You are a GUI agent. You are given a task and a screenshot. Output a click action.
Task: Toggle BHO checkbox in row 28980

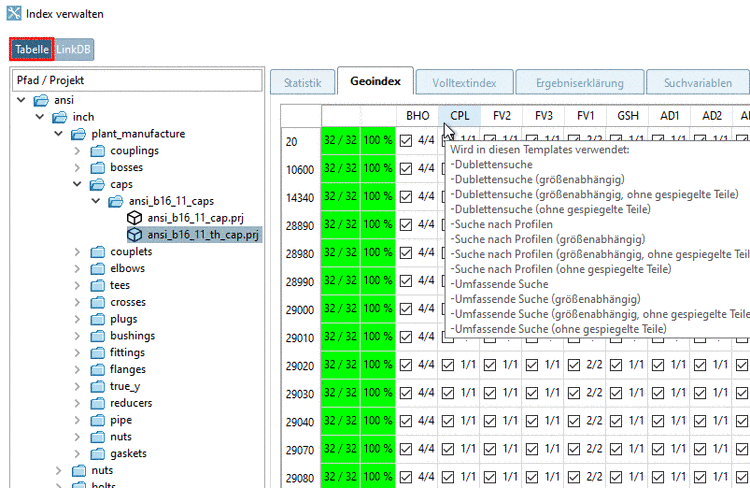(406, 253)
